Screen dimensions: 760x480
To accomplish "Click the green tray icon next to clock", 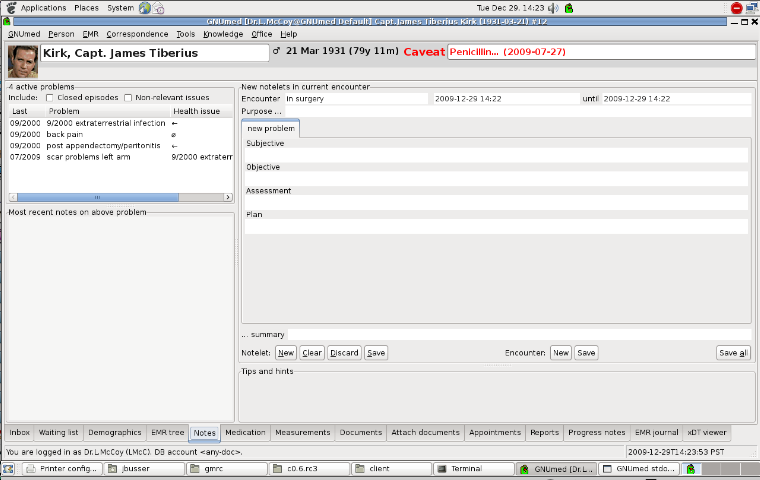I will point(569,8).
